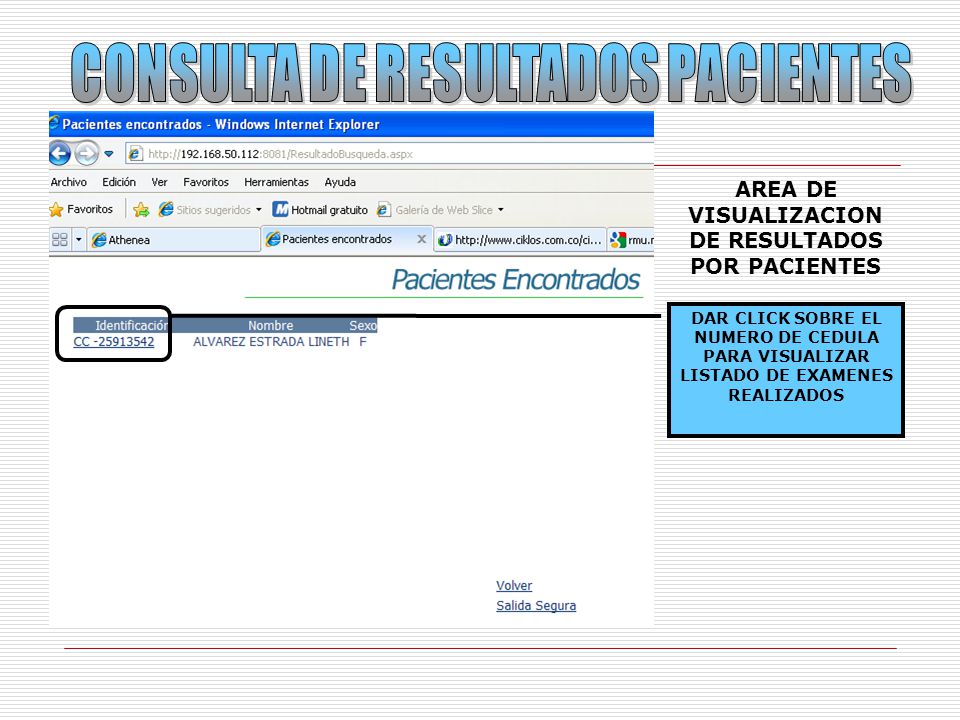This screenshot has height=720, width=960.
Task: Click the Web Slice gallery page icon
Action: 384,209
